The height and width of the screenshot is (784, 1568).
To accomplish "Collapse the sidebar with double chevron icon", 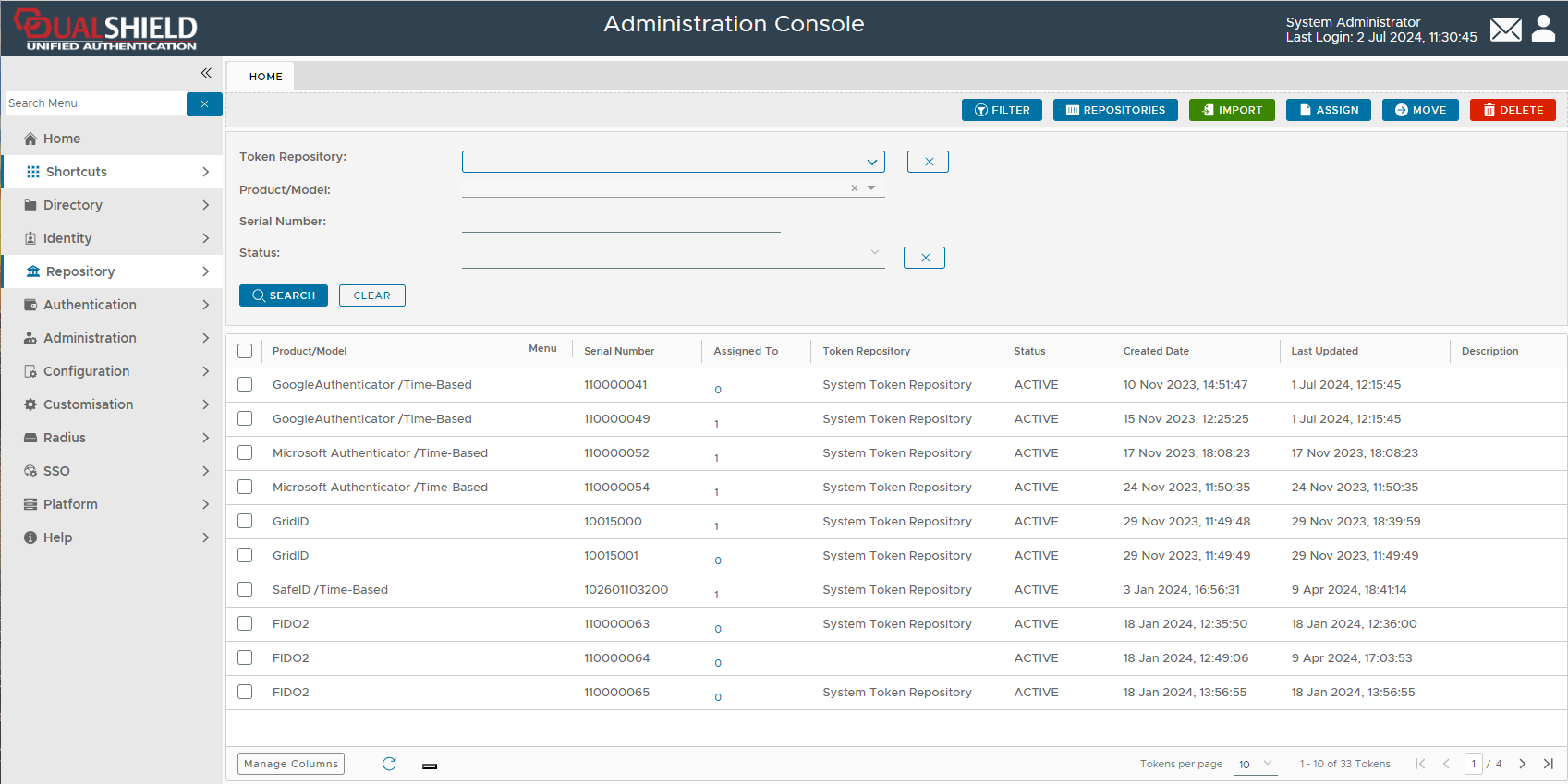I will tap(206, 73).
